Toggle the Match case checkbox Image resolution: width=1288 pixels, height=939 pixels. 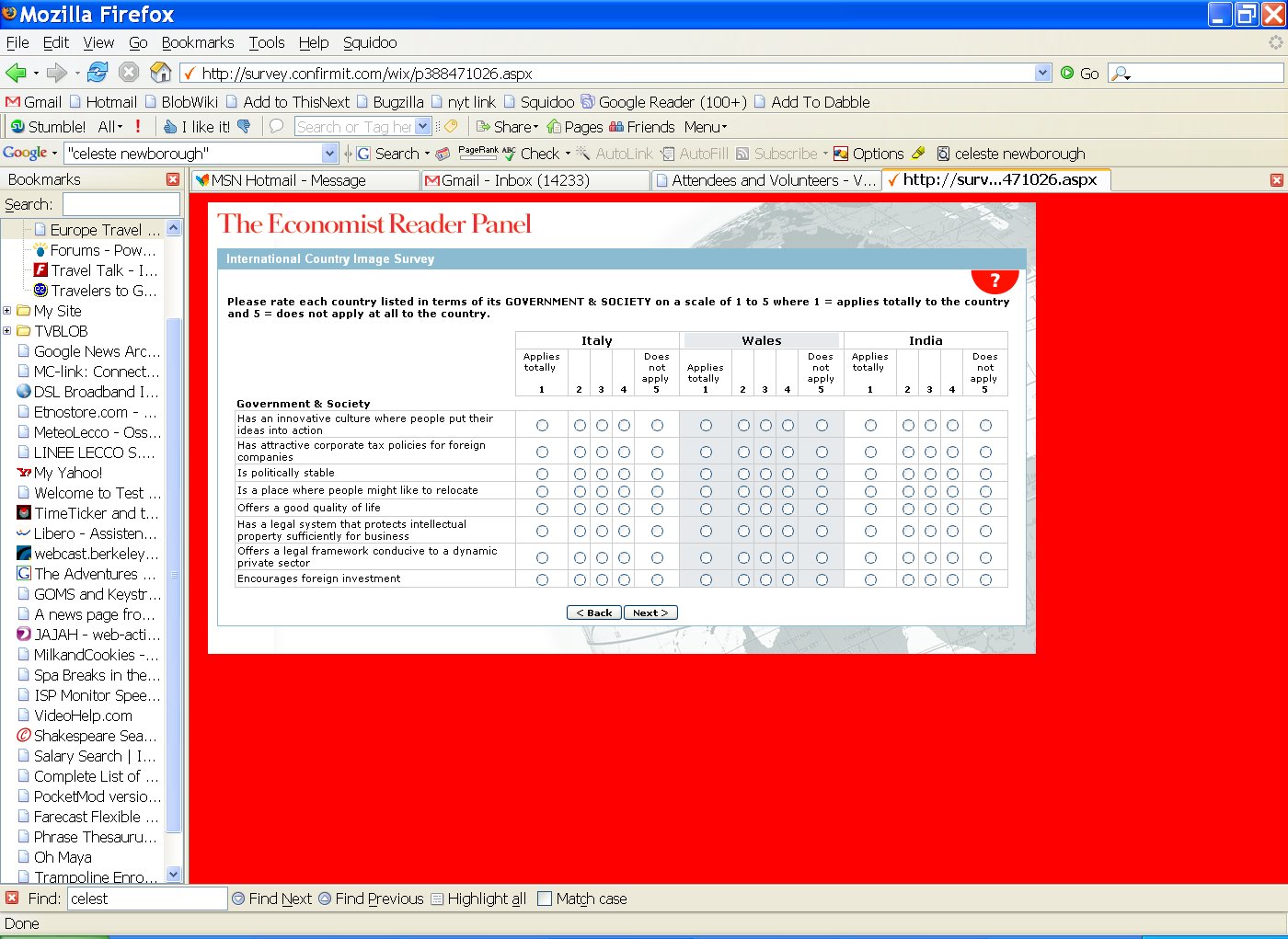coord(545,899)
